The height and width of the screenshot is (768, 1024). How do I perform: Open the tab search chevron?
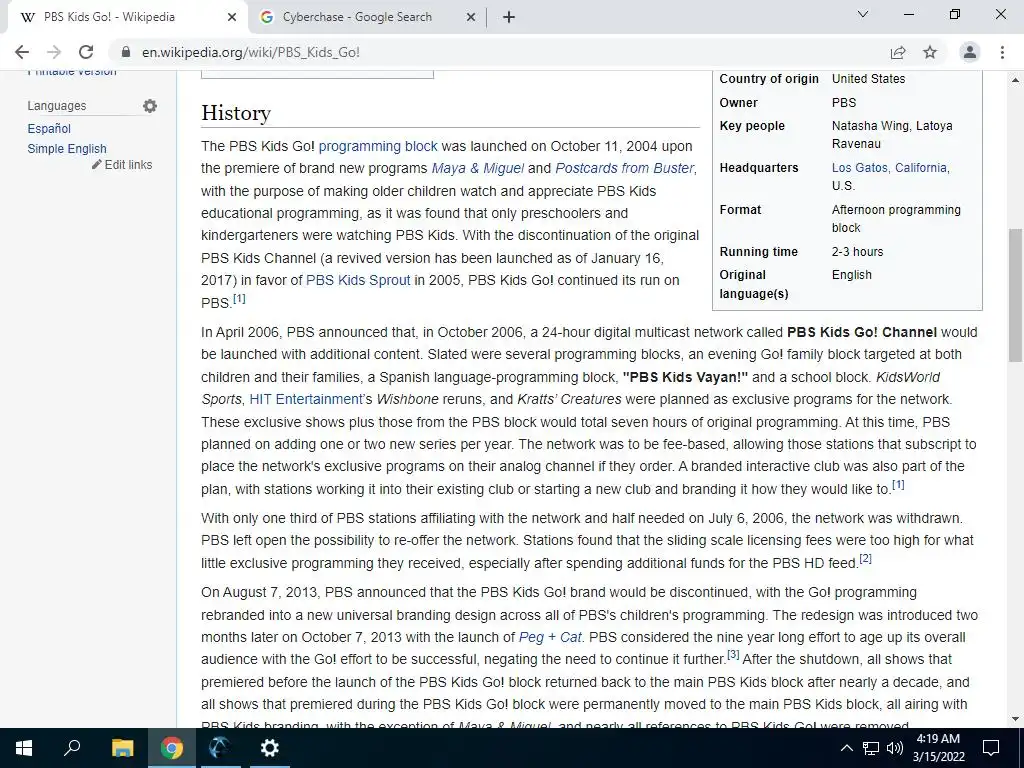click(x=863, y=14)
